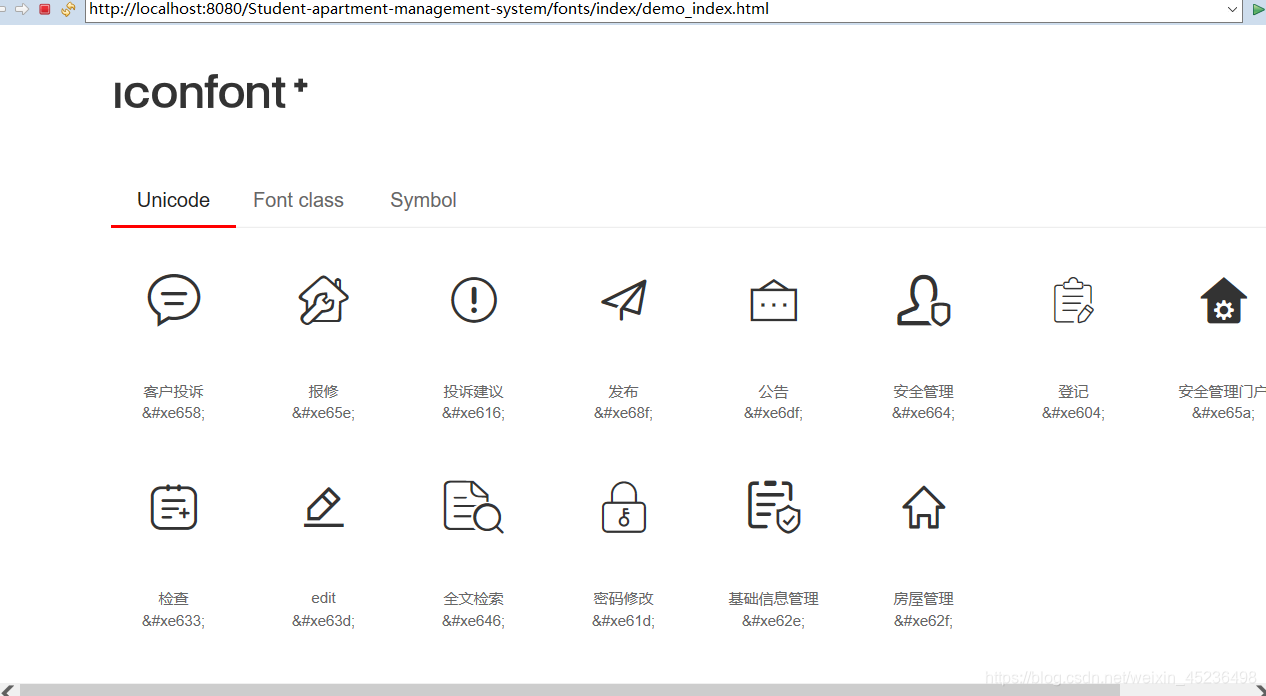The height and width of the screenshot is (696, 1266).
Task: Click the 投诉建议 label text
Action: pyautogui.click(x=474, y=392)
